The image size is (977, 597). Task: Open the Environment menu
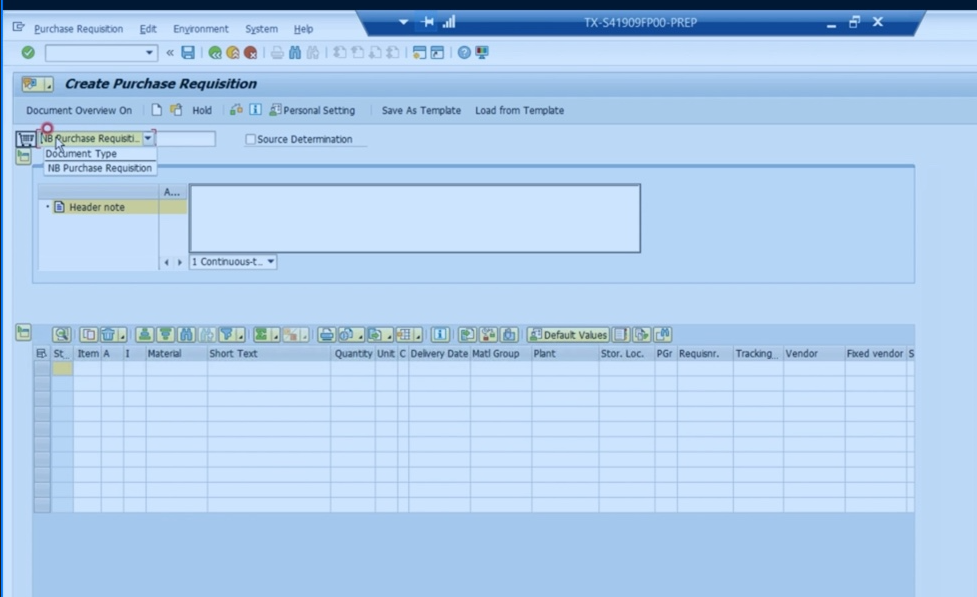[x=201, y=29]
